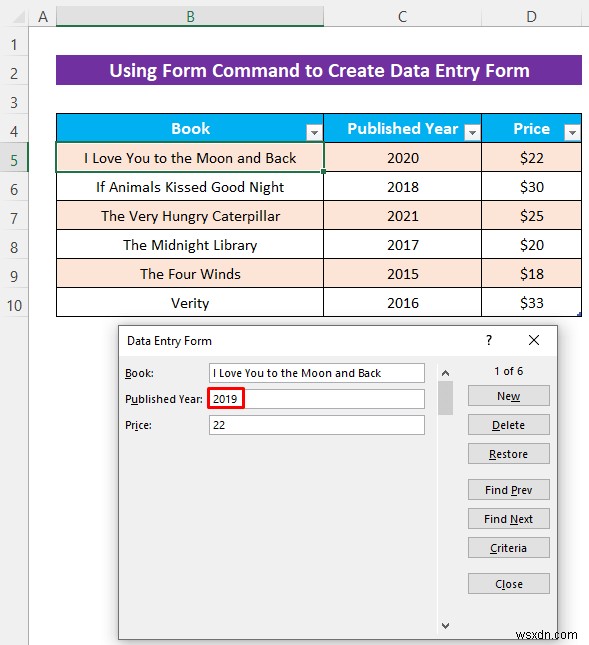This screenshot has width=589, height=645.
Task: Select row 3 header
Action: point(14,102)
